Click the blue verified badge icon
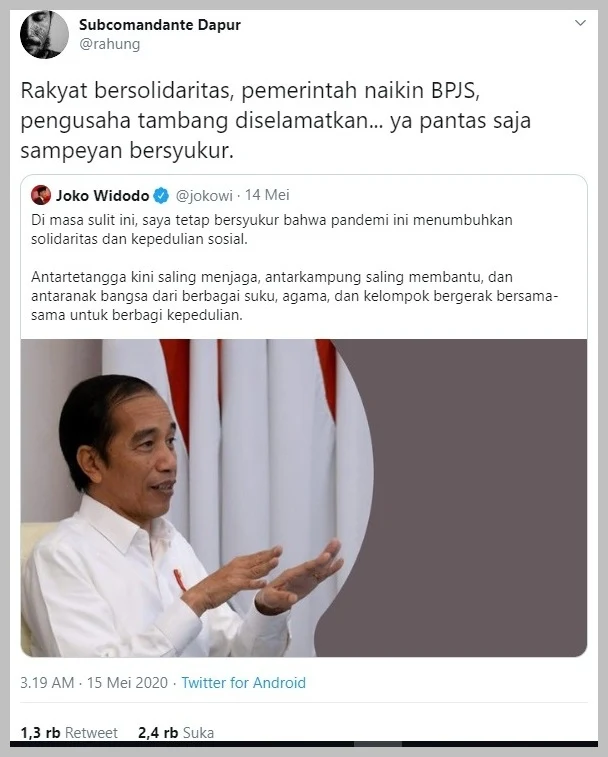The image size is (608, 757). point(161,196)
